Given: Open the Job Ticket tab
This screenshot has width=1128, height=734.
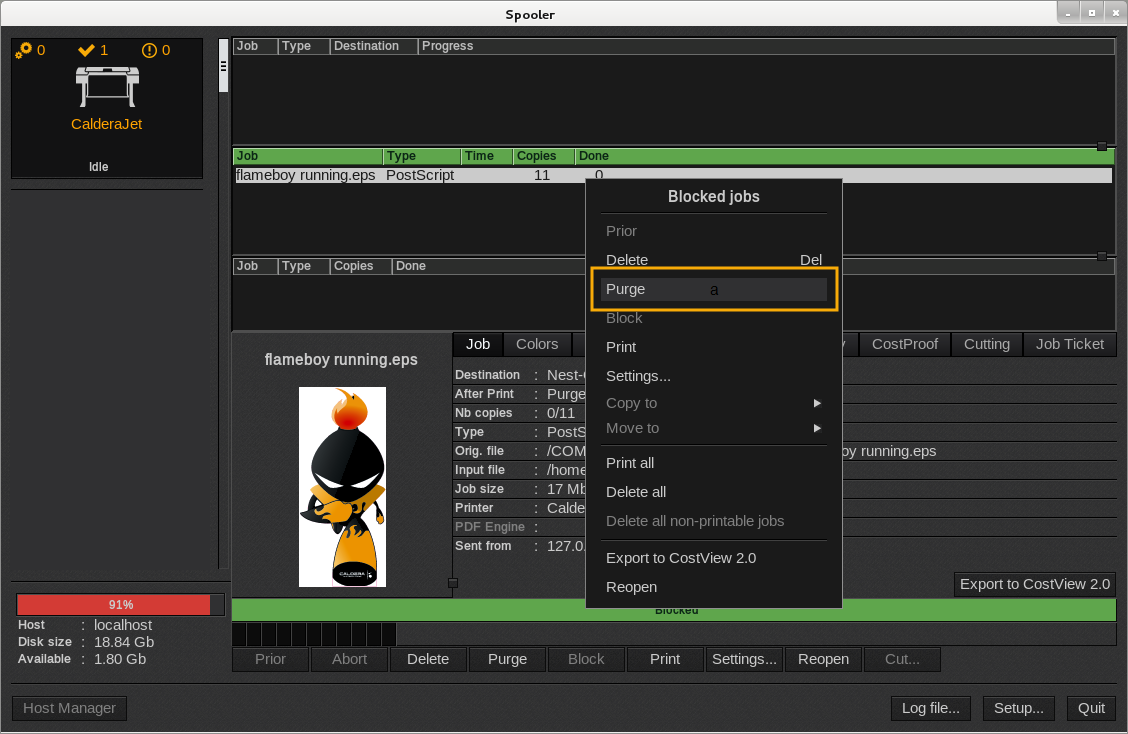Looking at the screenshot, I should [1070, 344].
